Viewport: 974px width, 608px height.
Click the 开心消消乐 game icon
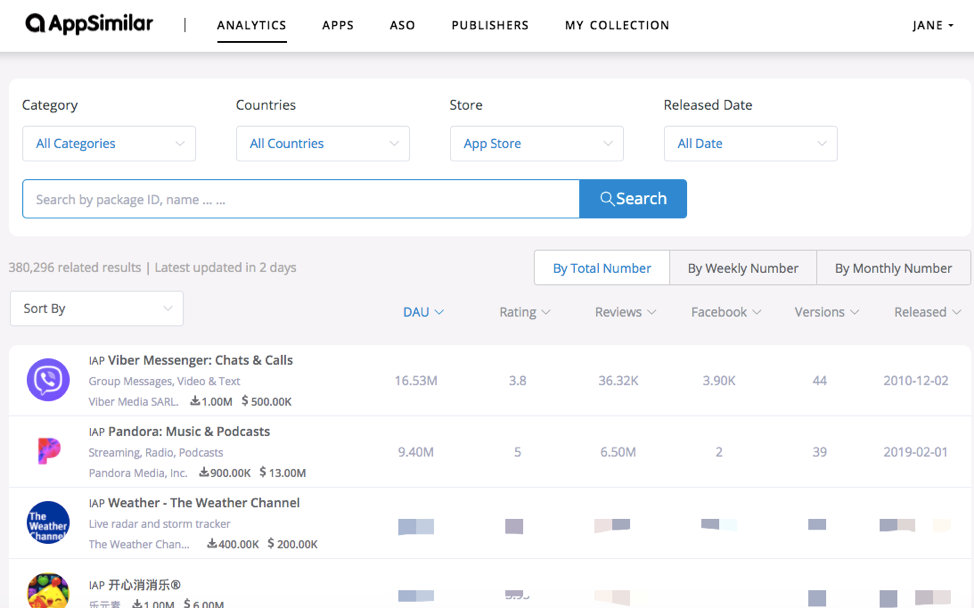(x=48, y=591)
